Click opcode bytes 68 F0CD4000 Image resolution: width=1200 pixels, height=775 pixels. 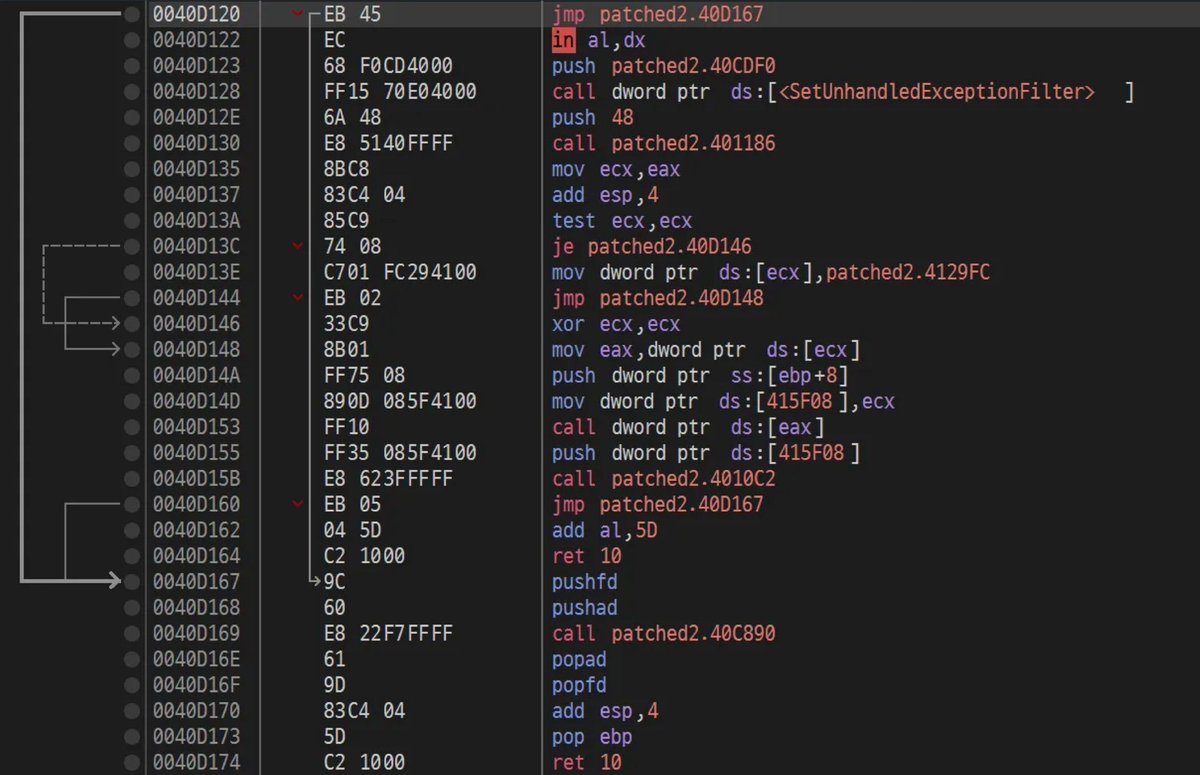click(388, 66)
